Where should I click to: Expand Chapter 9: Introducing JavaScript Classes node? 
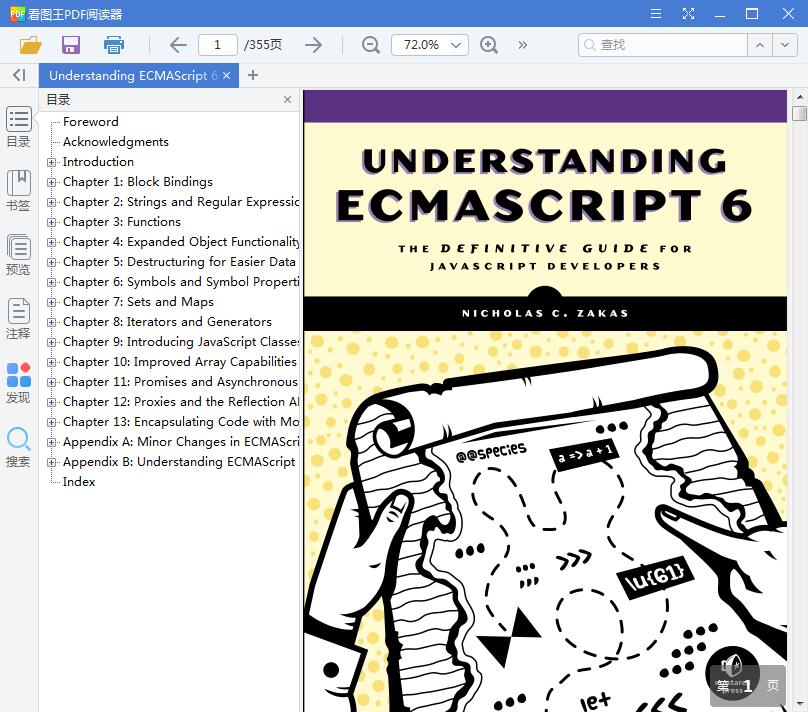click(51, 343)
